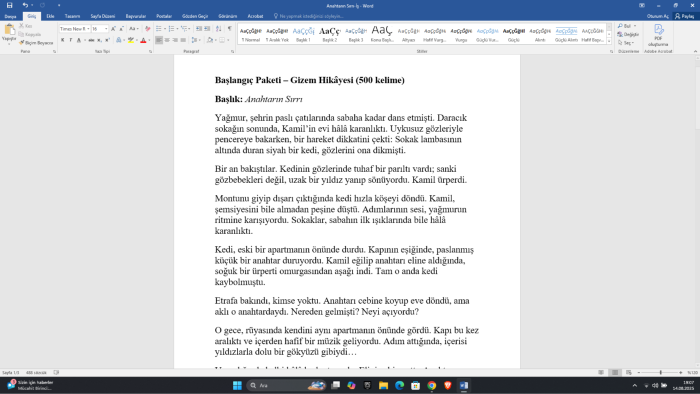Decrease the paragraph indent

(199, 29)
